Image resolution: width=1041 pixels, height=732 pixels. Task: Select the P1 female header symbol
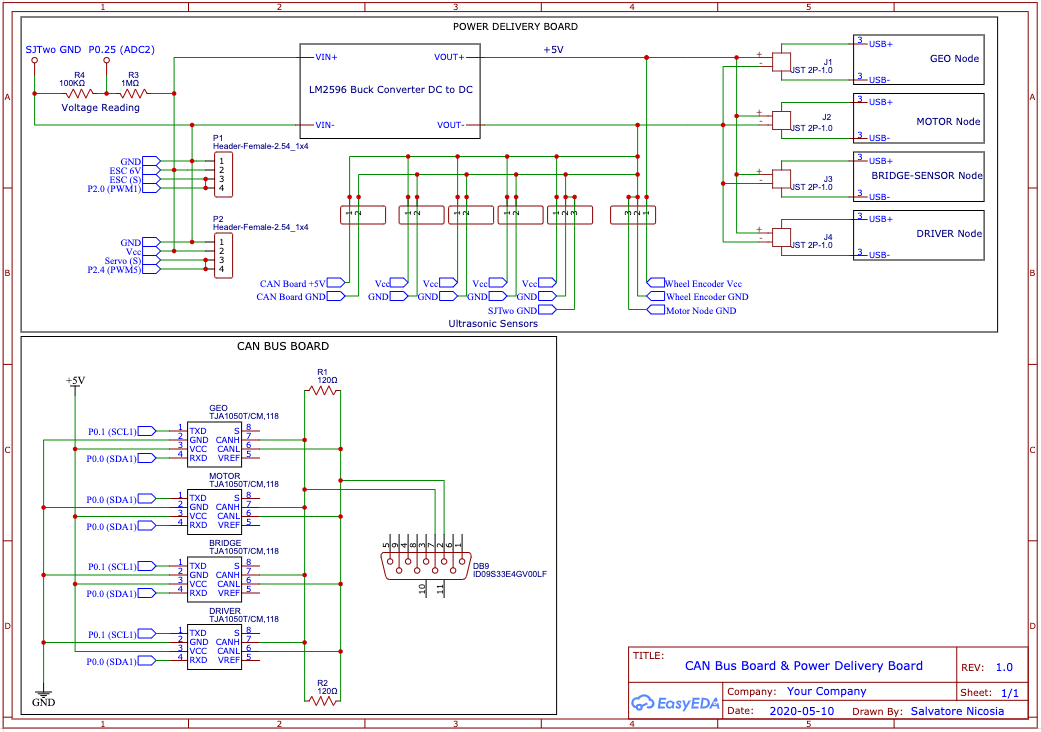[223, 175]
